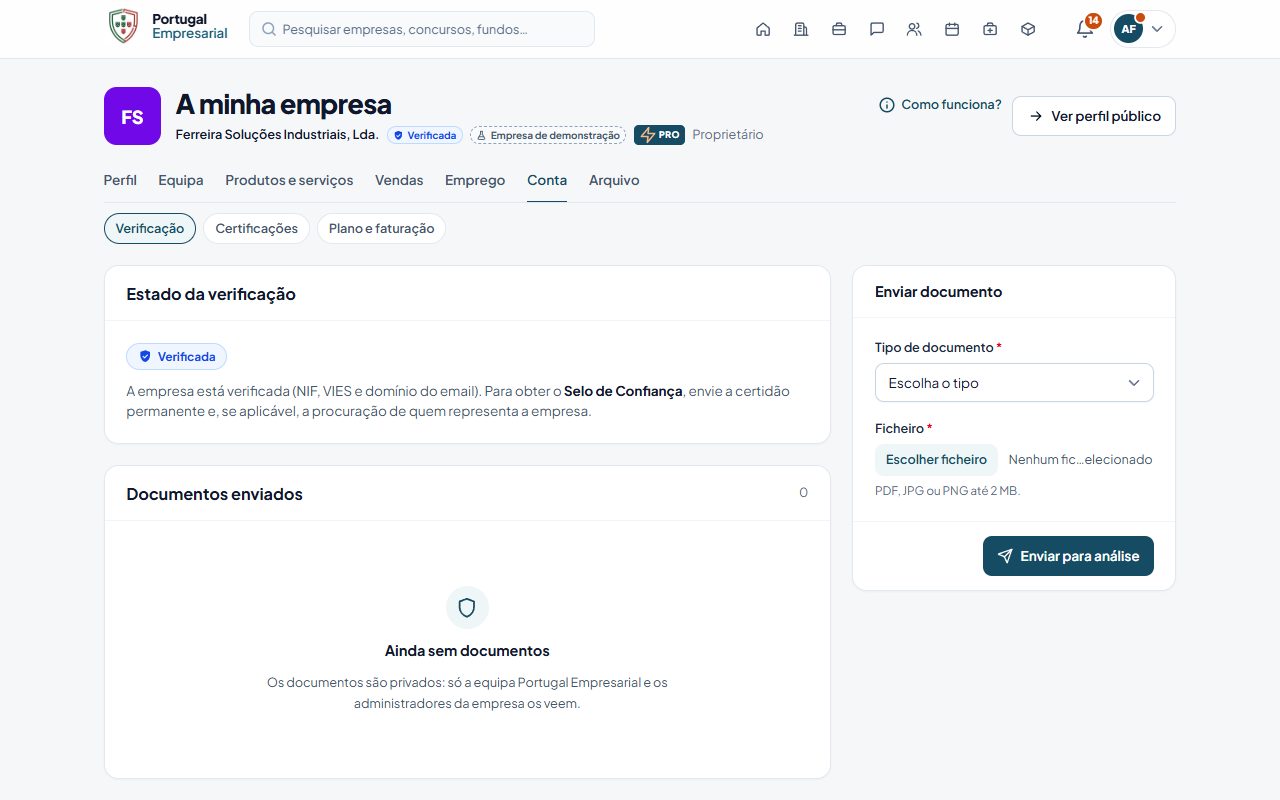1280x800 pixels.
Task: Open the home icon in top navigation
Action: [x=763, y=29]
